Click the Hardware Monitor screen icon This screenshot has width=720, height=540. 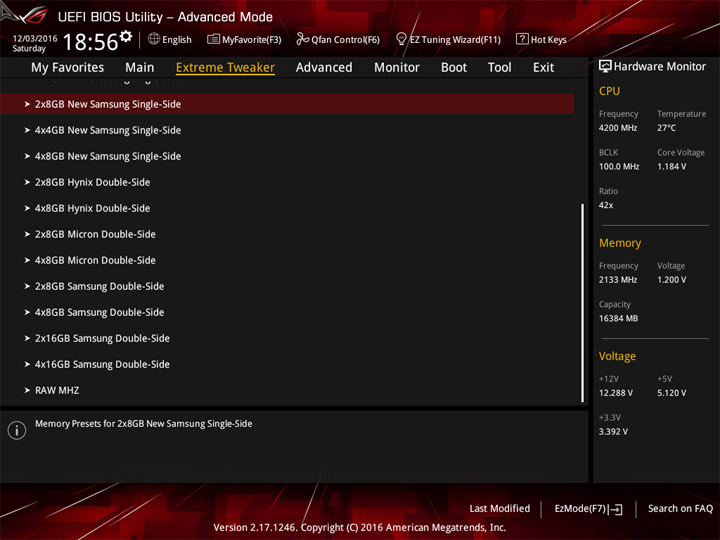605,67
